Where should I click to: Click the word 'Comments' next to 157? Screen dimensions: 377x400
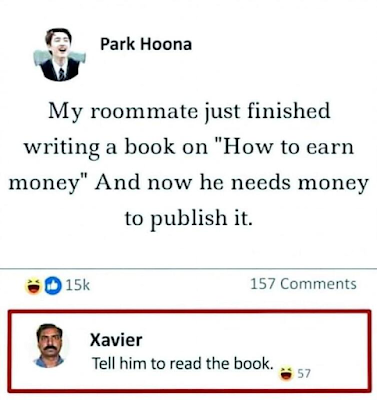point(318,284)
